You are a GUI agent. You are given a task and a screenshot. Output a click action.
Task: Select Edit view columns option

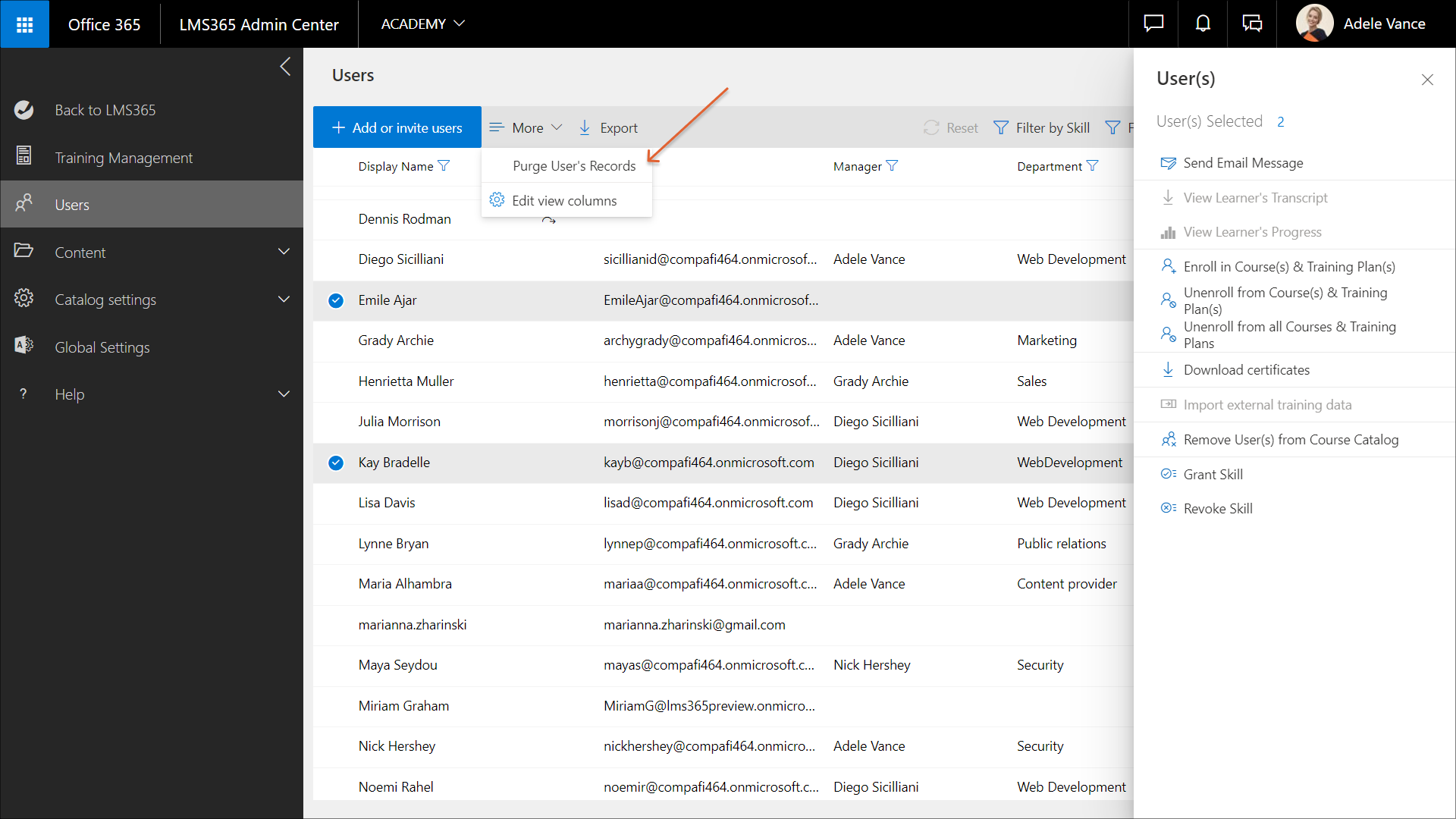pyautogui.click(x=564, y=201)
